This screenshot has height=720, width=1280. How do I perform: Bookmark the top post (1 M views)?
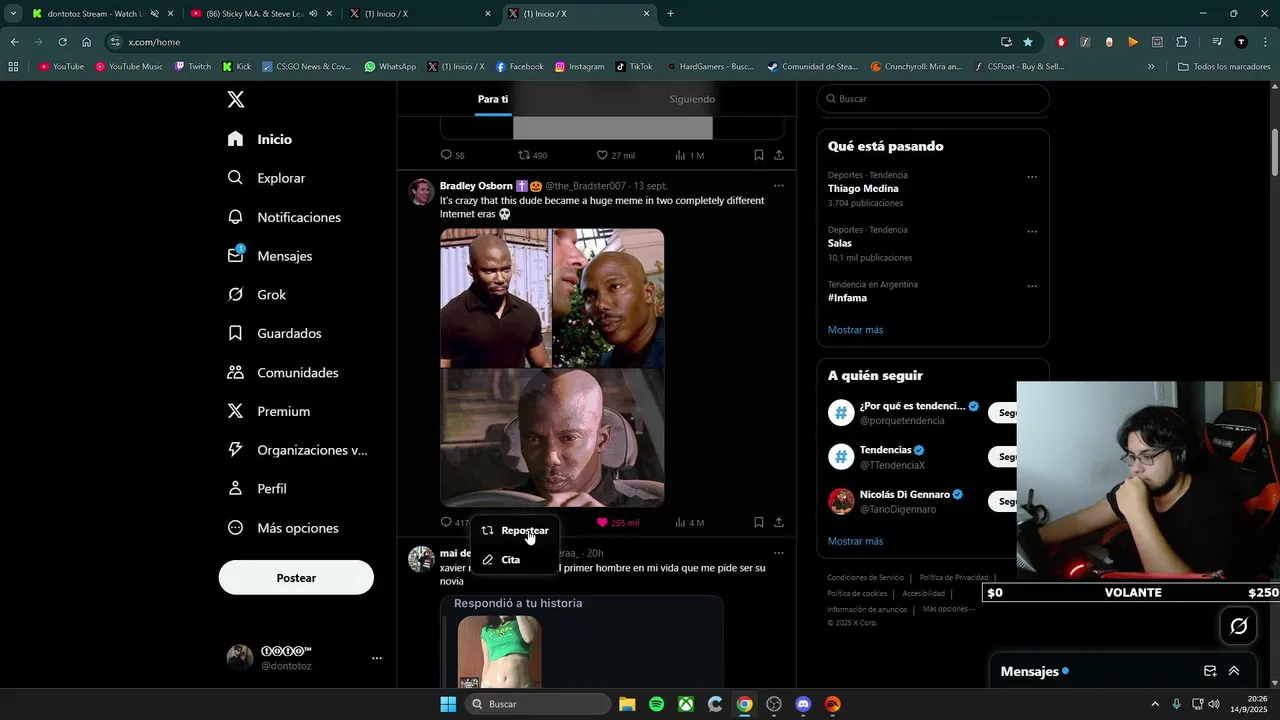click(759, 155)
